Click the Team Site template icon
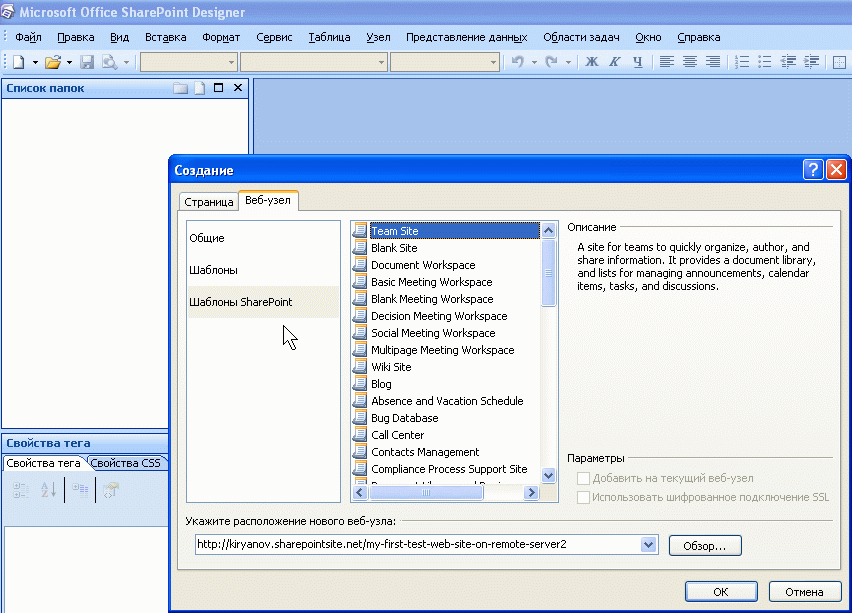 (360, 230)
